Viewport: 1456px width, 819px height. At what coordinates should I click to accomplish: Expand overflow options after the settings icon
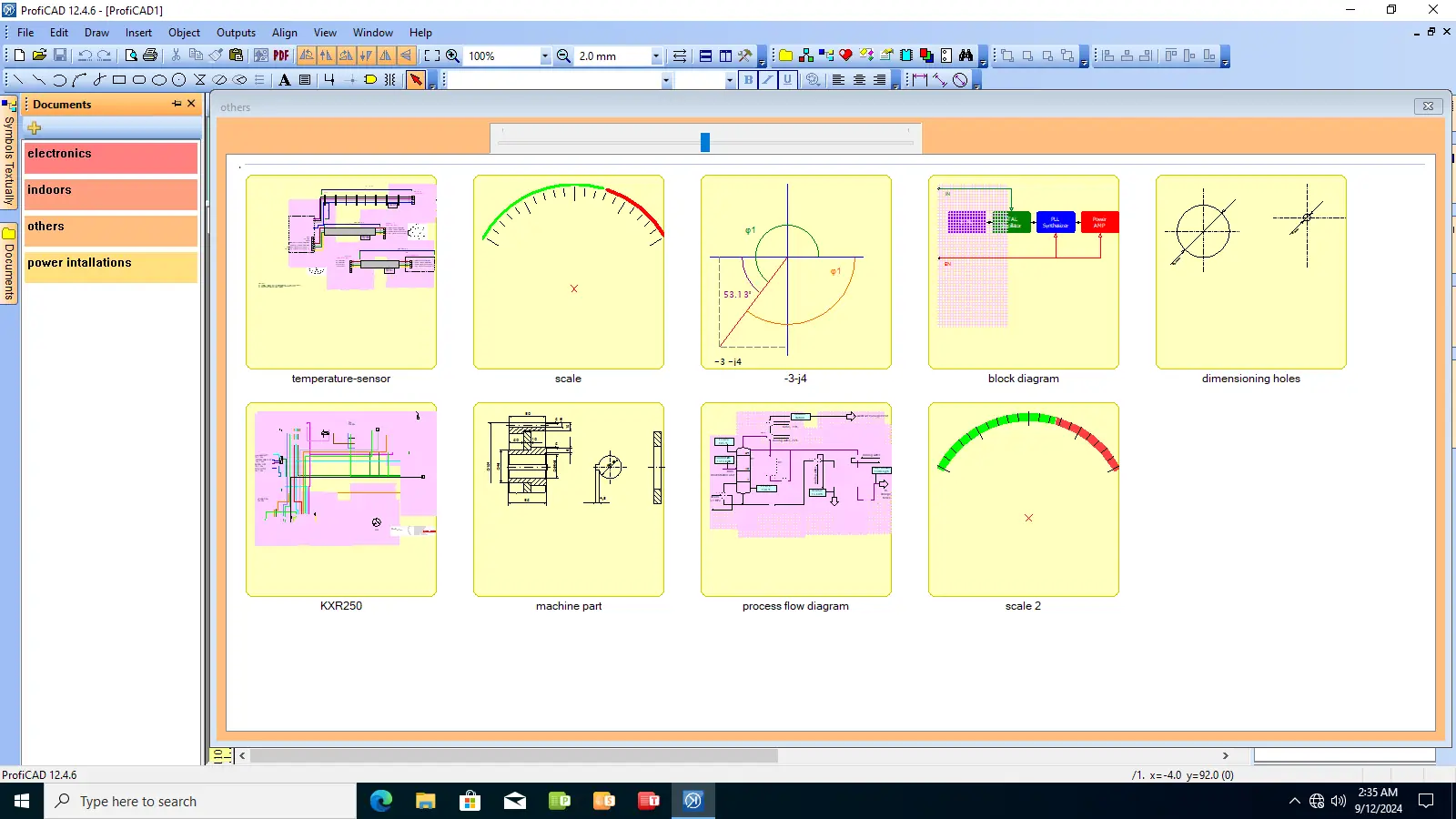[763, 58]
